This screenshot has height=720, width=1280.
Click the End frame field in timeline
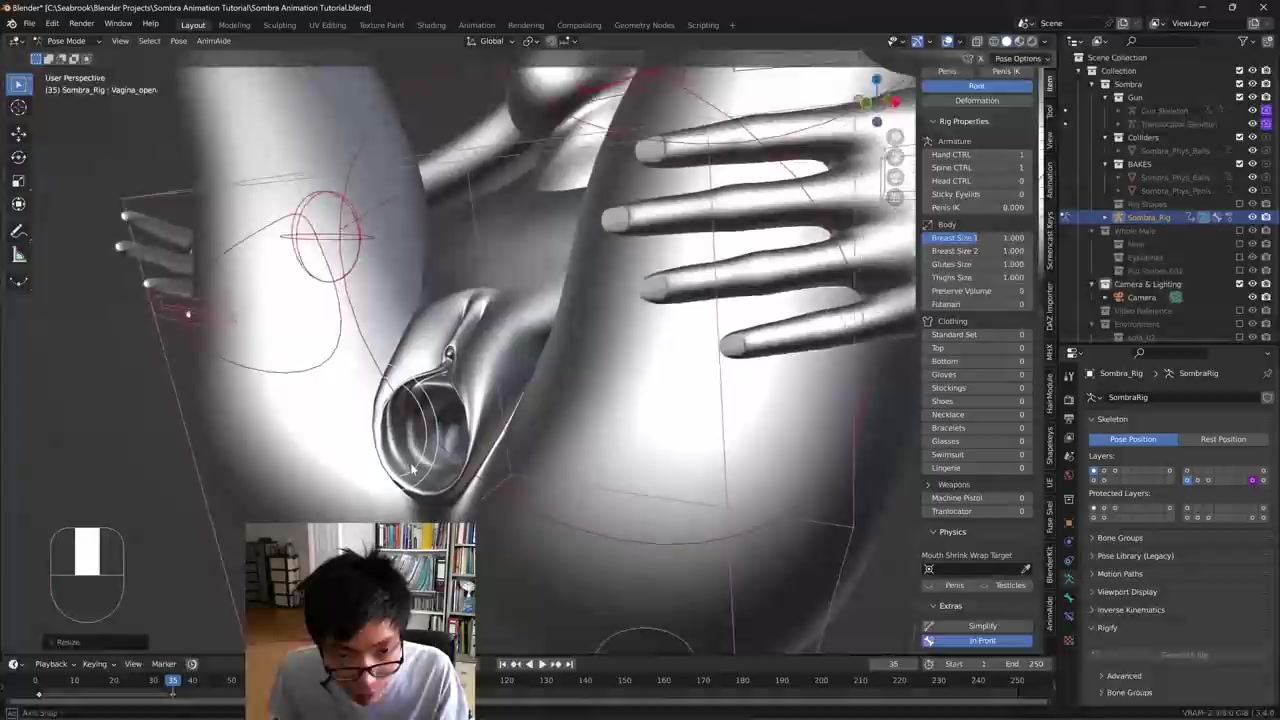[1024, 664]
